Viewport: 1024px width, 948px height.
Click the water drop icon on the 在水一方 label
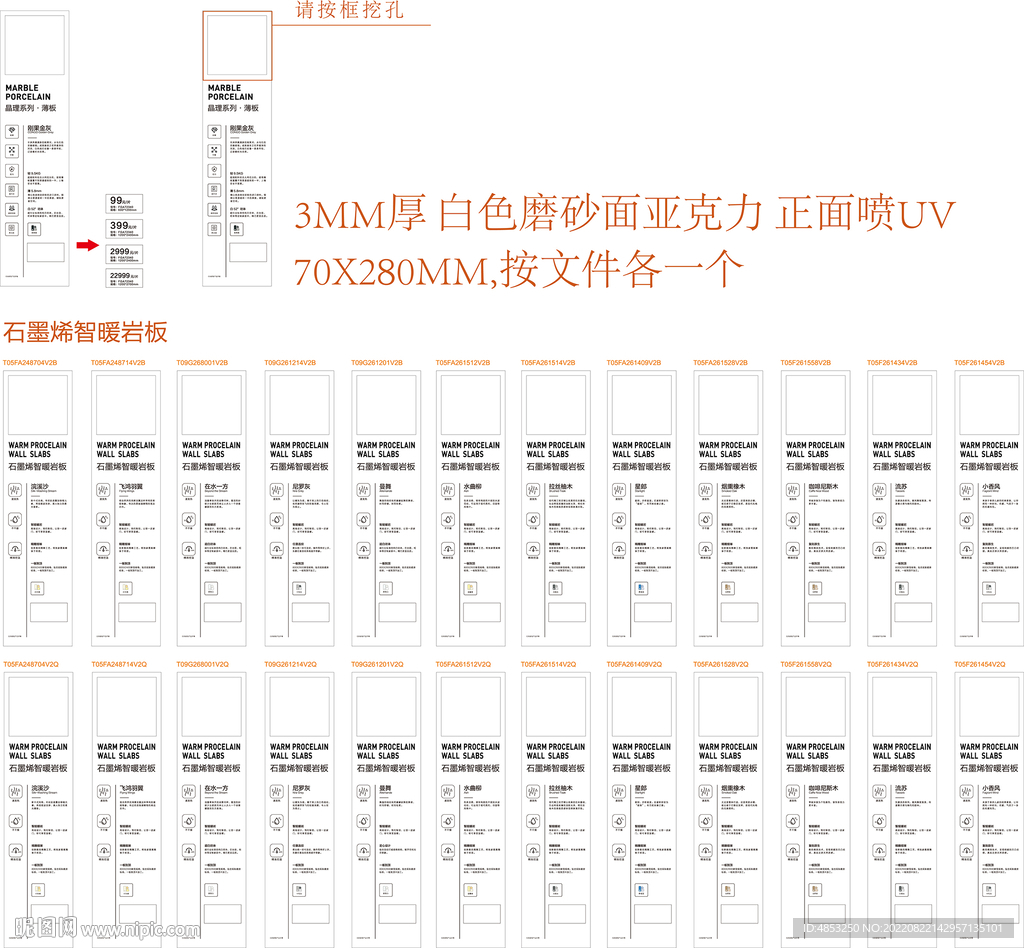tap(189, 520)
